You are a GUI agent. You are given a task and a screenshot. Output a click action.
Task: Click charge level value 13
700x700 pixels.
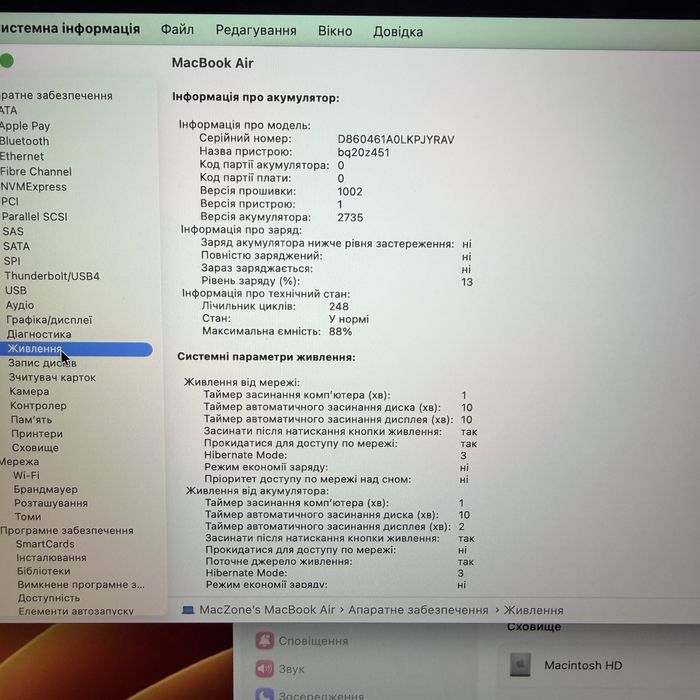pos(467,282)
